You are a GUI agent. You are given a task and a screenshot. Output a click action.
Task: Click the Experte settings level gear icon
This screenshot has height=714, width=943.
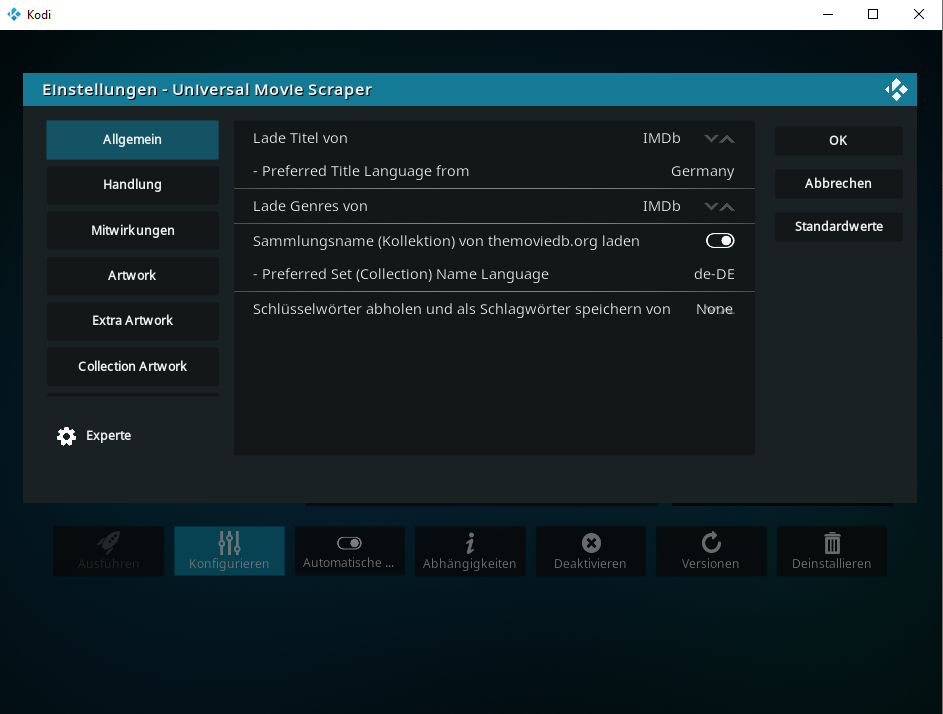[66, 436]
